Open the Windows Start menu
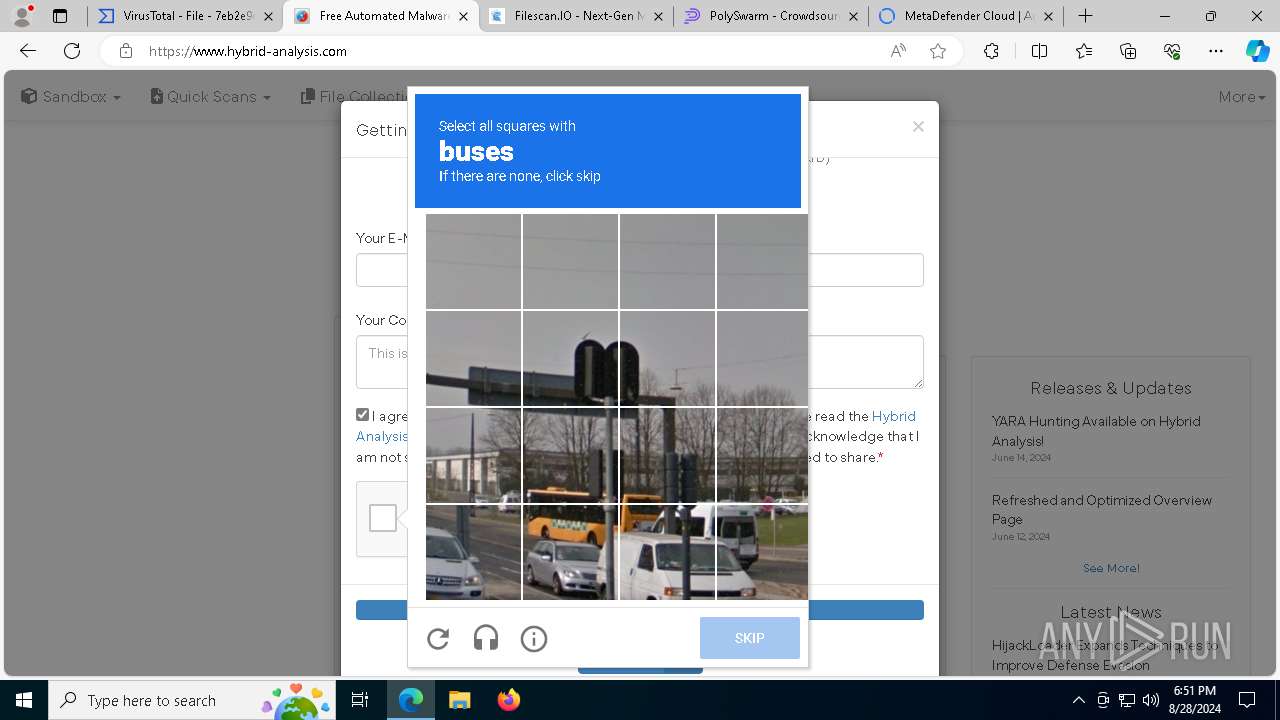Image resolution: width=1280 pixels, height=720 pixels. click(x=24, y=700)
